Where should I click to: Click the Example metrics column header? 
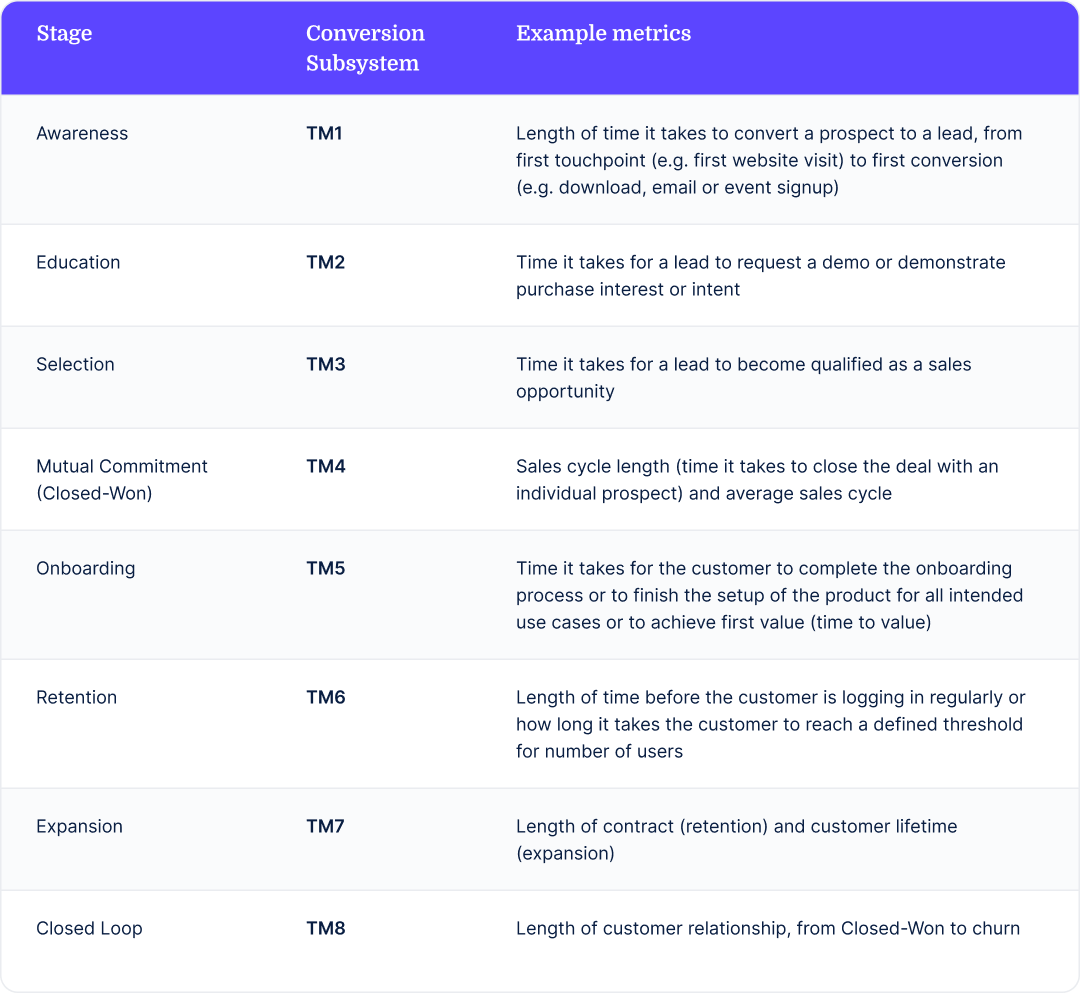coord(603,34)
